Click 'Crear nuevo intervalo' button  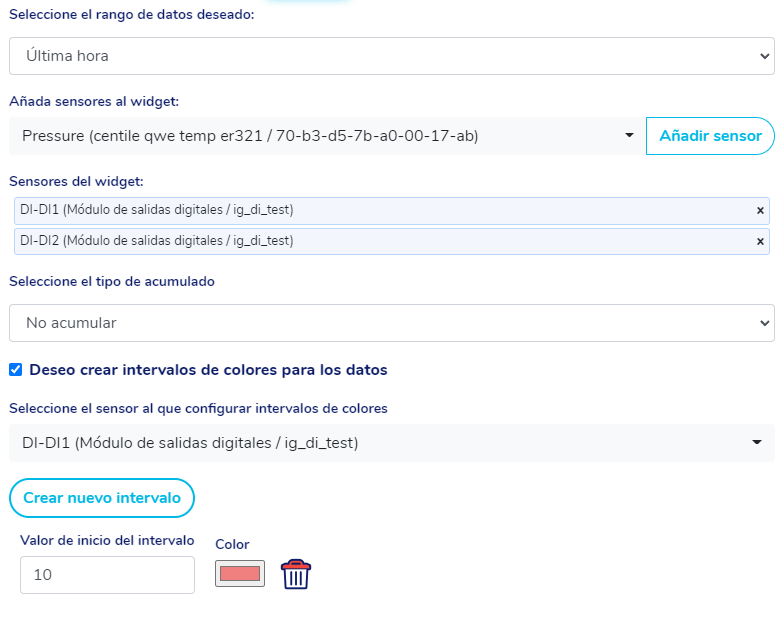point(102,498)
